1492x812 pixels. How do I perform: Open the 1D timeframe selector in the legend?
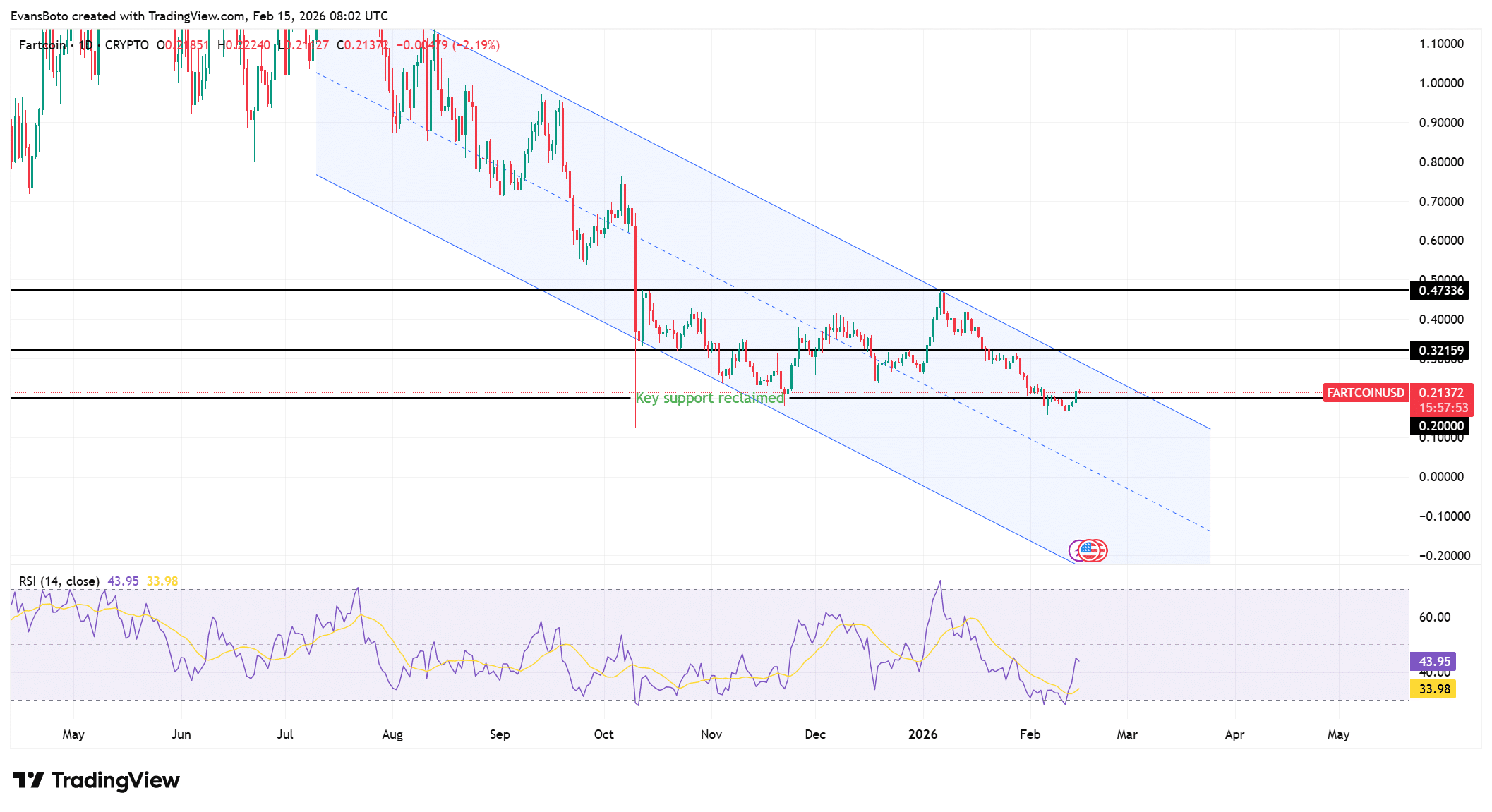coord(86,44)
